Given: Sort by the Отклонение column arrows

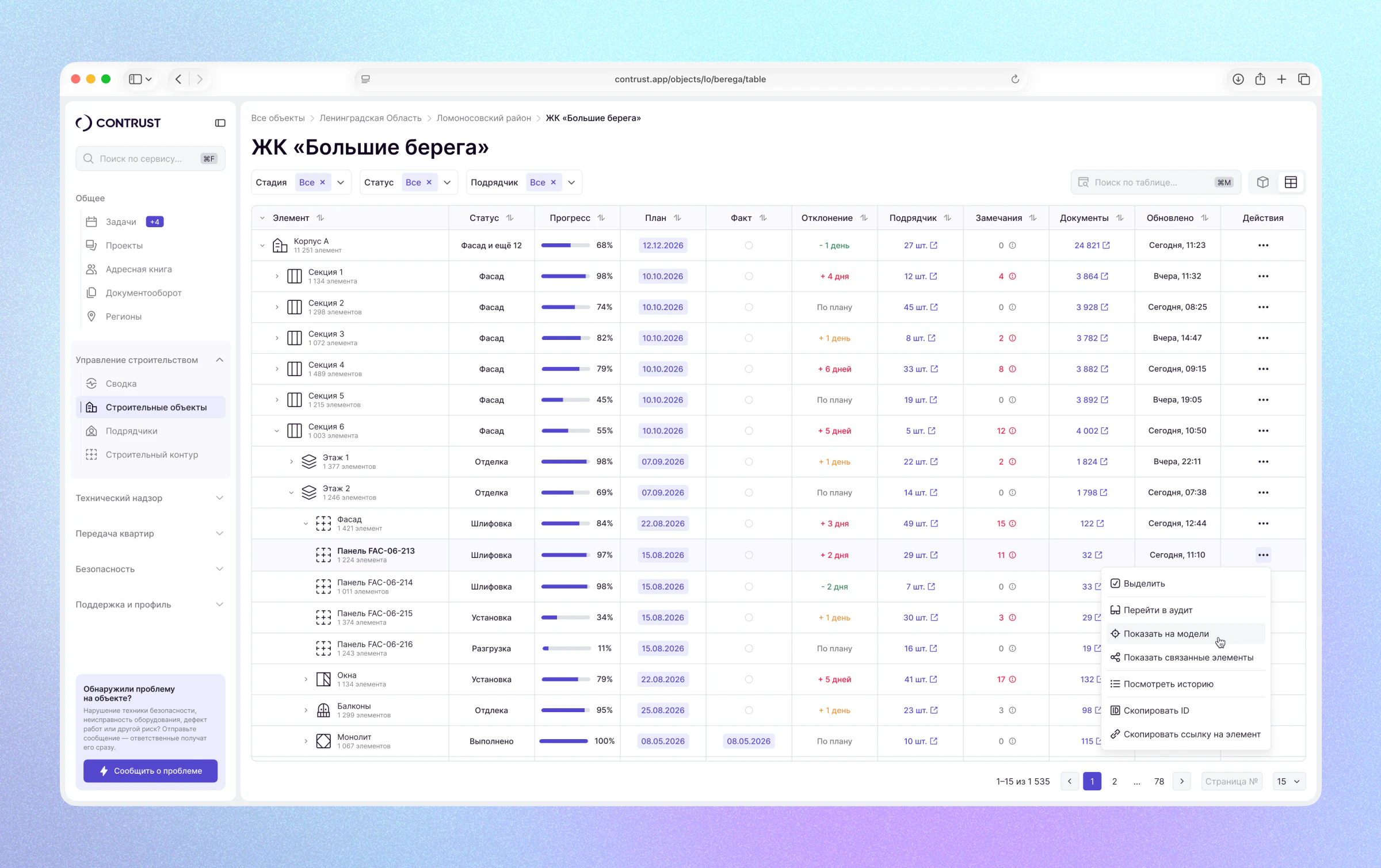Looking at the screenshot, I should pos(864,218).
